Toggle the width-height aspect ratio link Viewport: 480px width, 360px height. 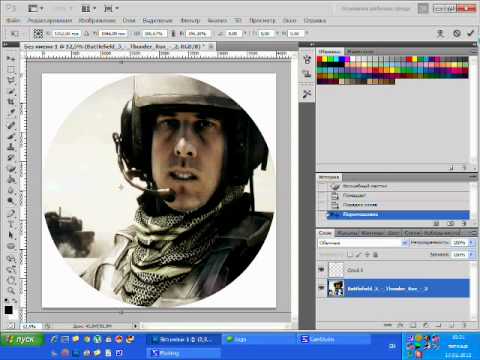pos(173,33)
